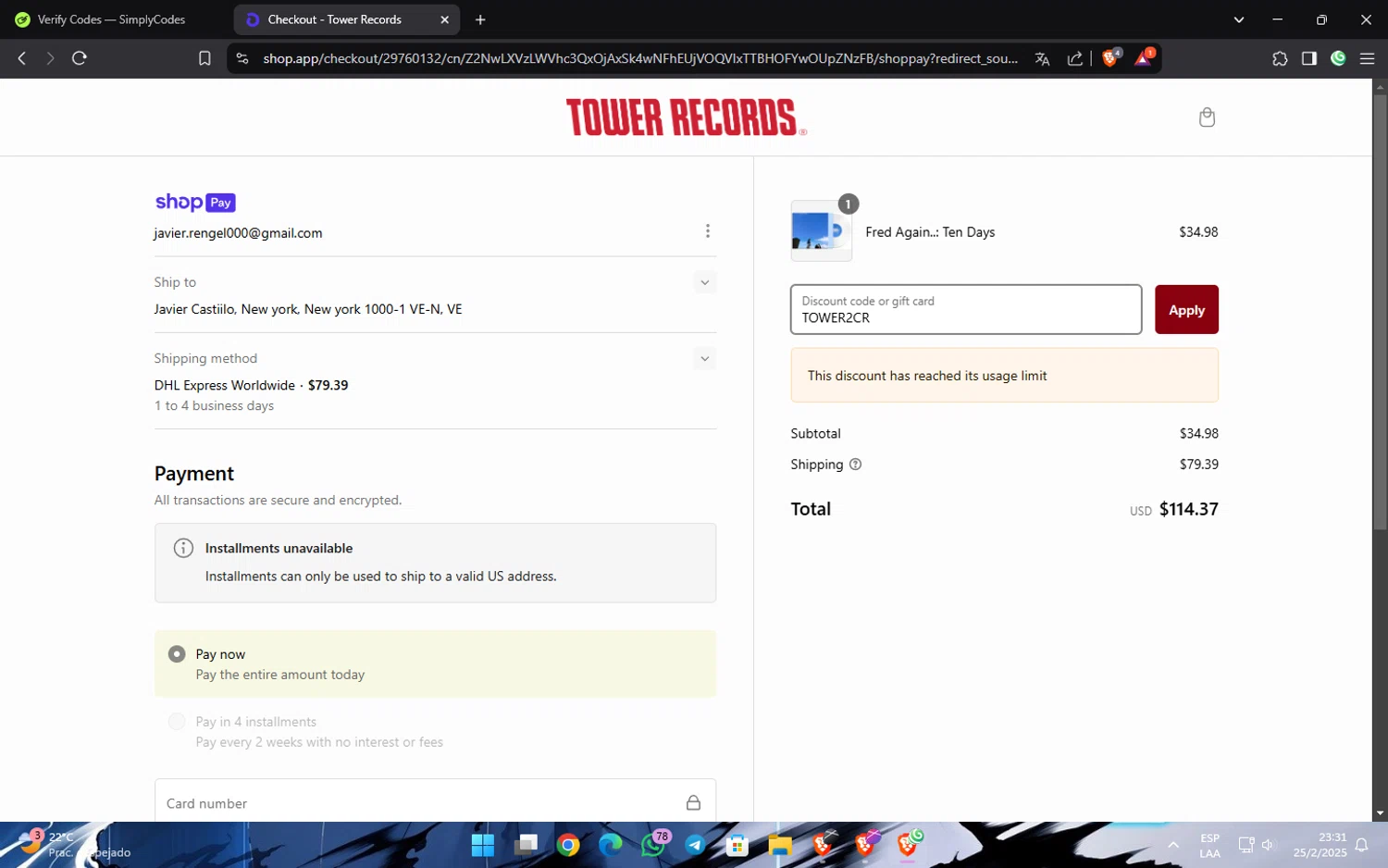Viewport: 1388px width, 868px height.
Task: Click the Shipping help question icon
Action: [855, 465]
